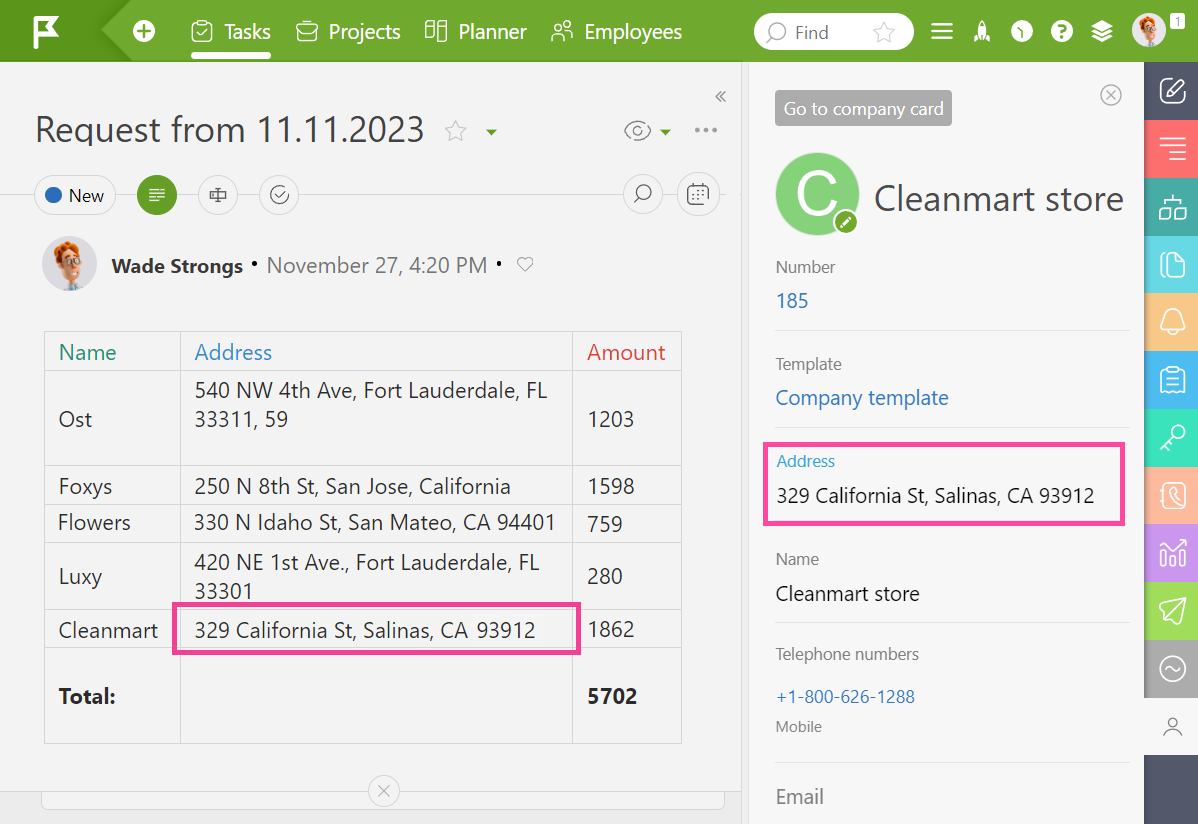The image size is (1198, 824).
Task: Click the Flowers name cell
Action: pos(112,524)
